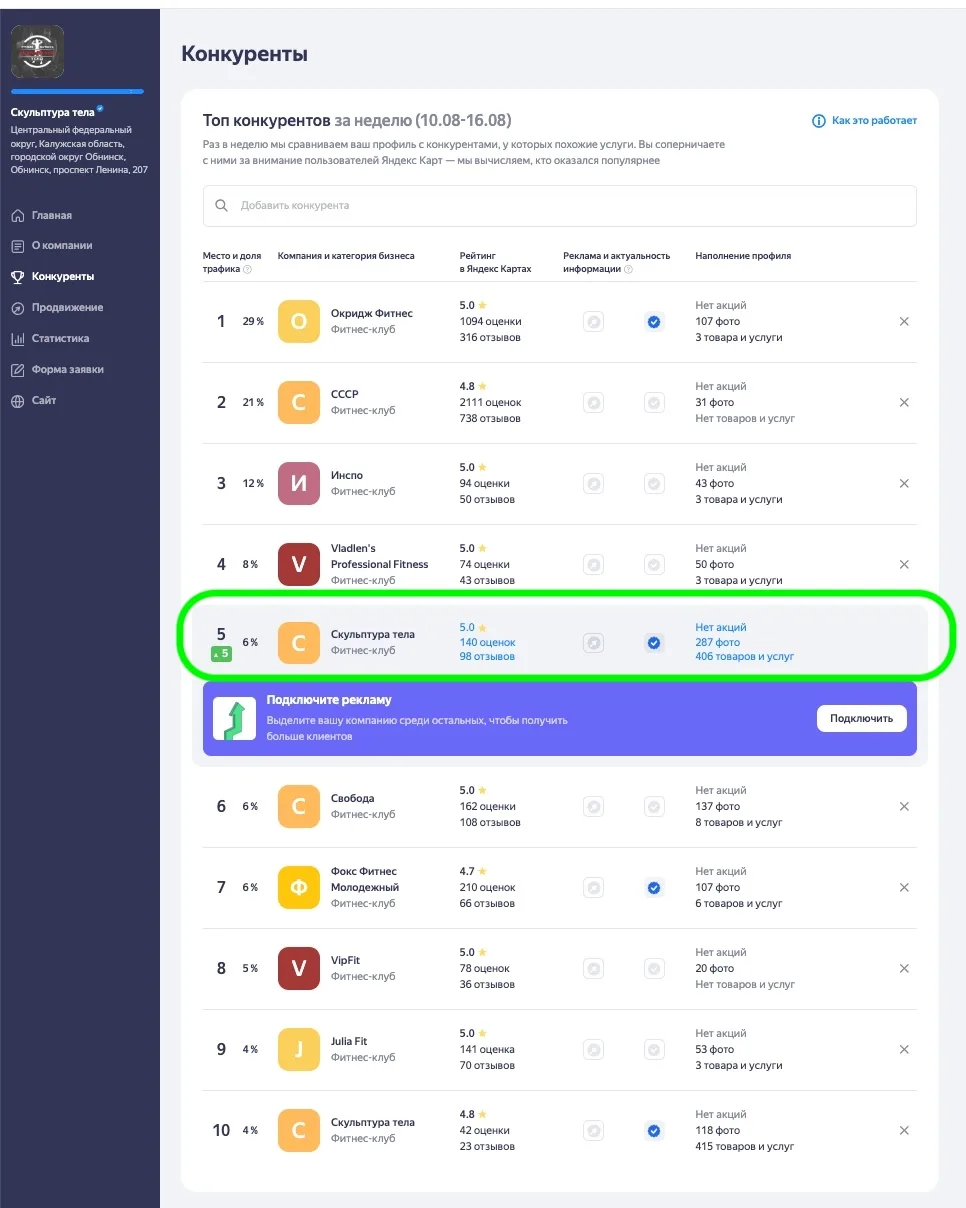This screenshot has width=966, height=1208.
Task: Click the profile completeness progress bar
Action: (x=77, y=91)
